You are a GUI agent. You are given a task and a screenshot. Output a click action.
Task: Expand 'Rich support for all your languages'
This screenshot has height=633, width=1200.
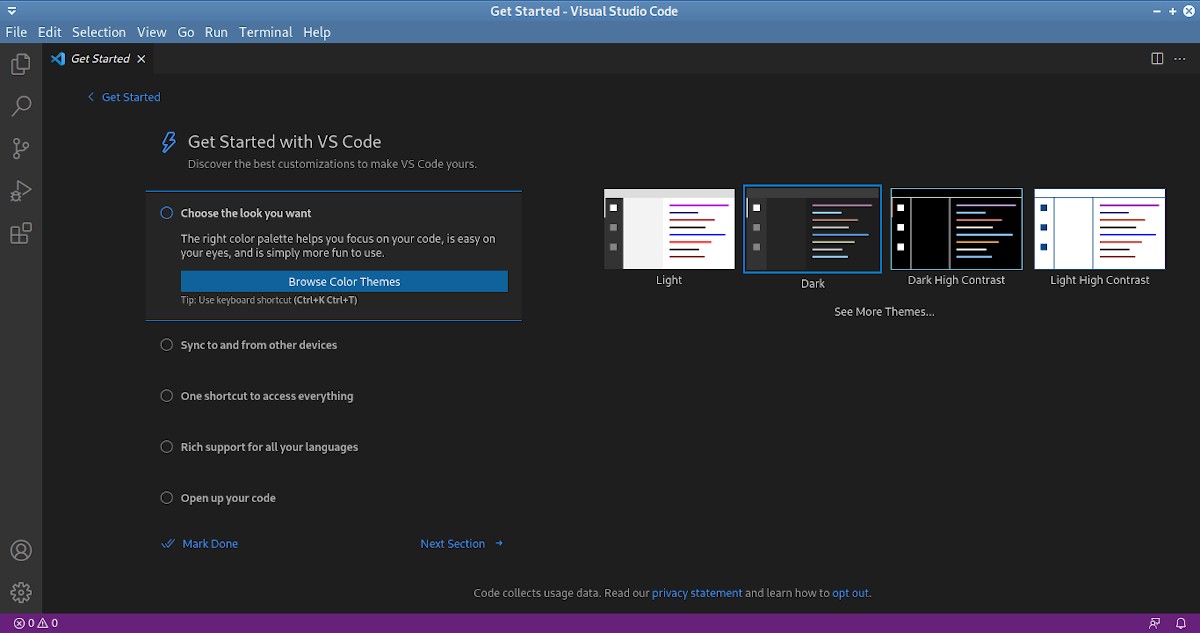click(269, 447)
